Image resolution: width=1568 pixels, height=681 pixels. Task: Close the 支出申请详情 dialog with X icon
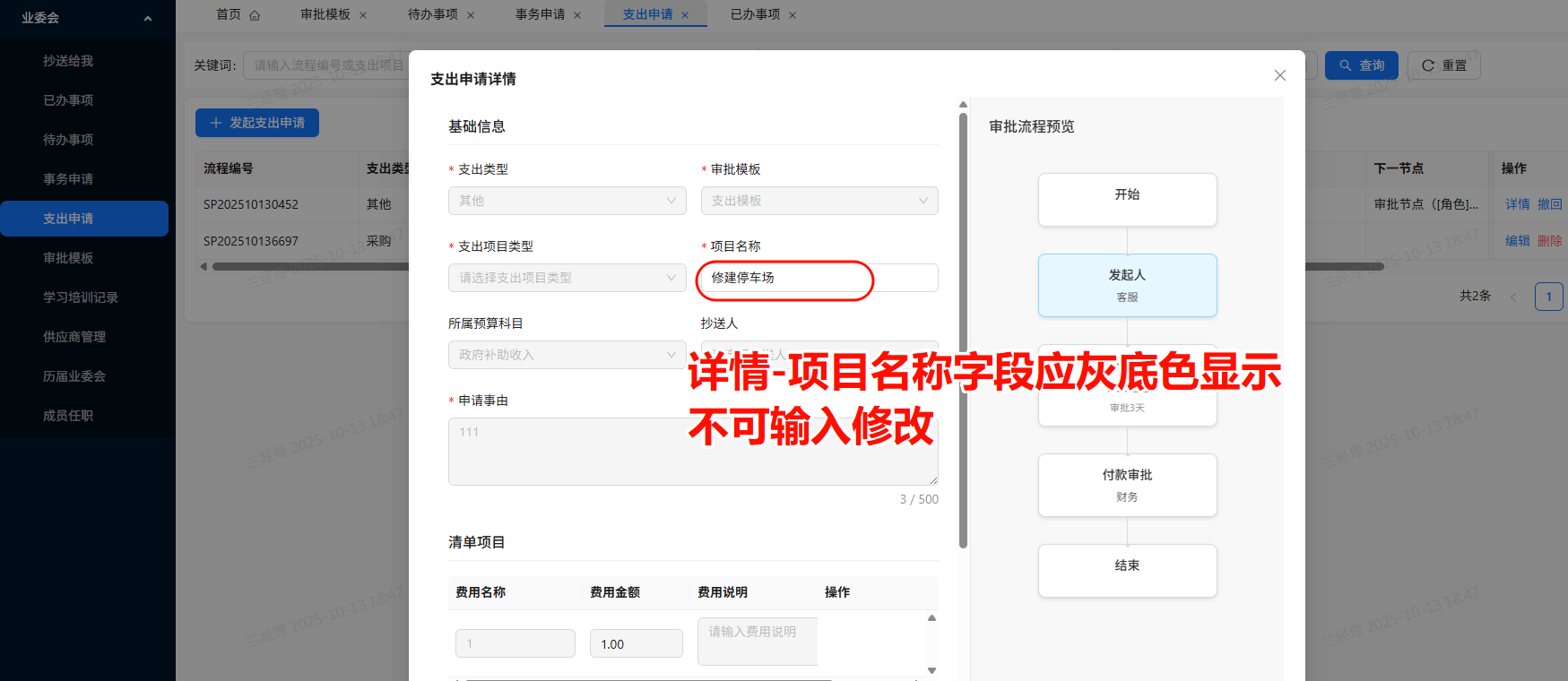click(1280, 75)
